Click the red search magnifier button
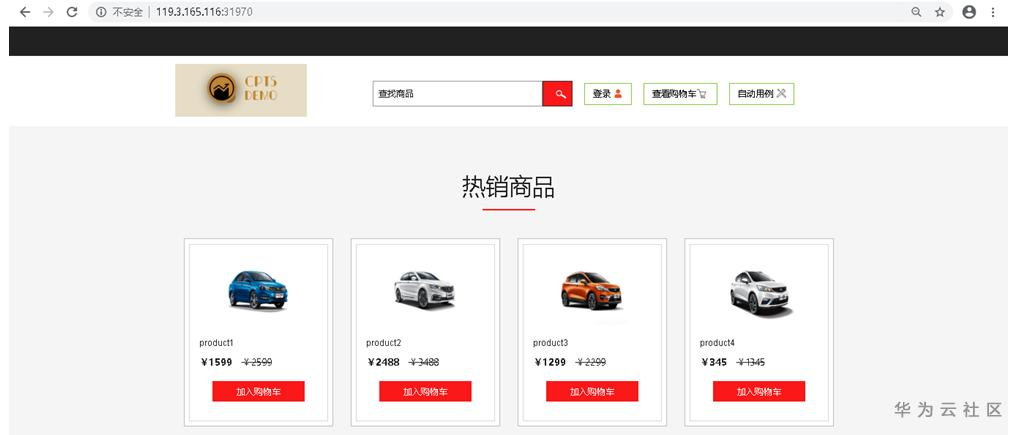This screenshot has height=435, width=1015. pos(557,94)
